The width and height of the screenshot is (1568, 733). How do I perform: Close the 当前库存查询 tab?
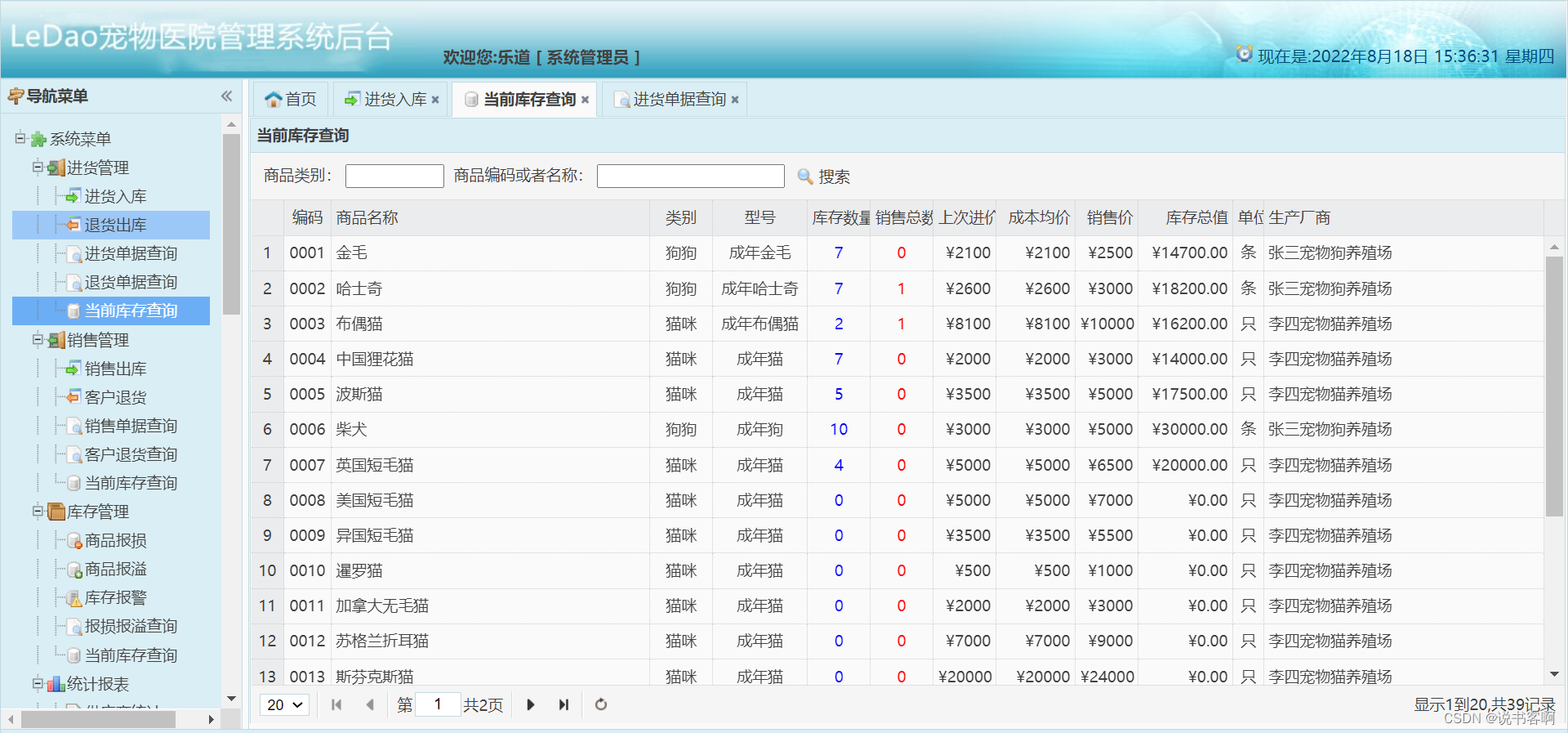[x=585, y=100]
